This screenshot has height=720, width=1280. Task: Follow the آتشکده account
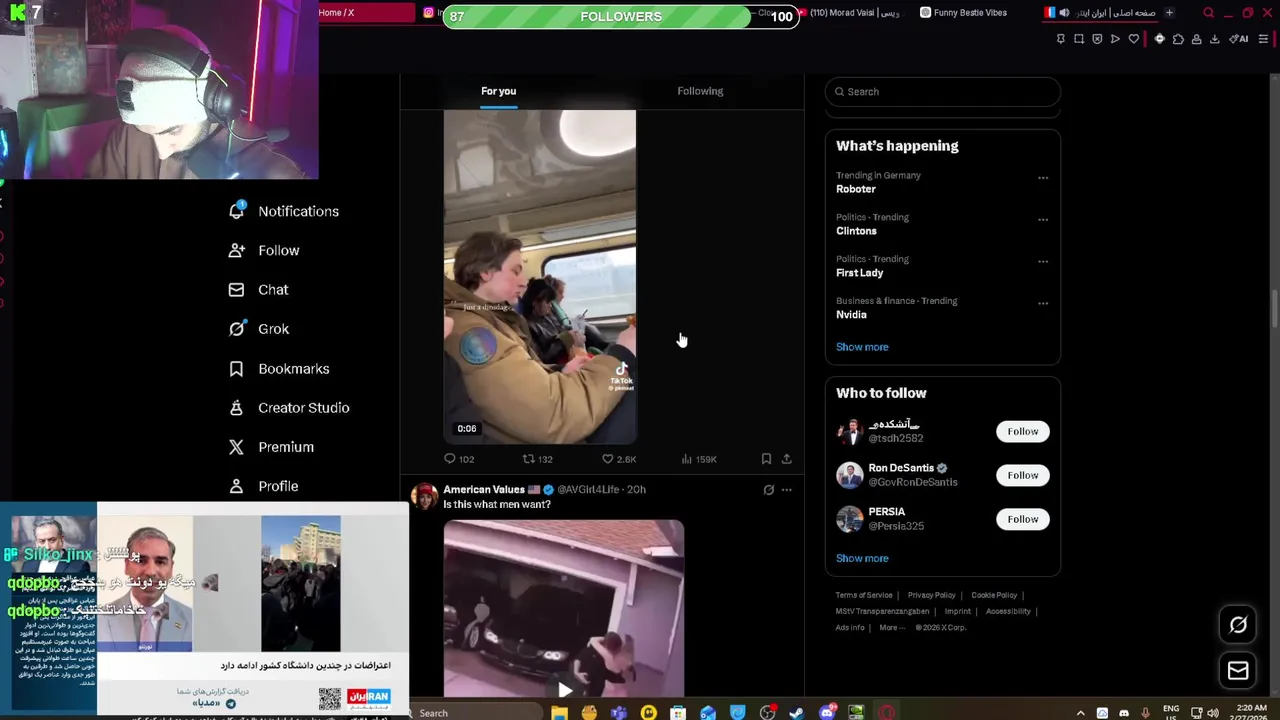tap(1022, 431)
